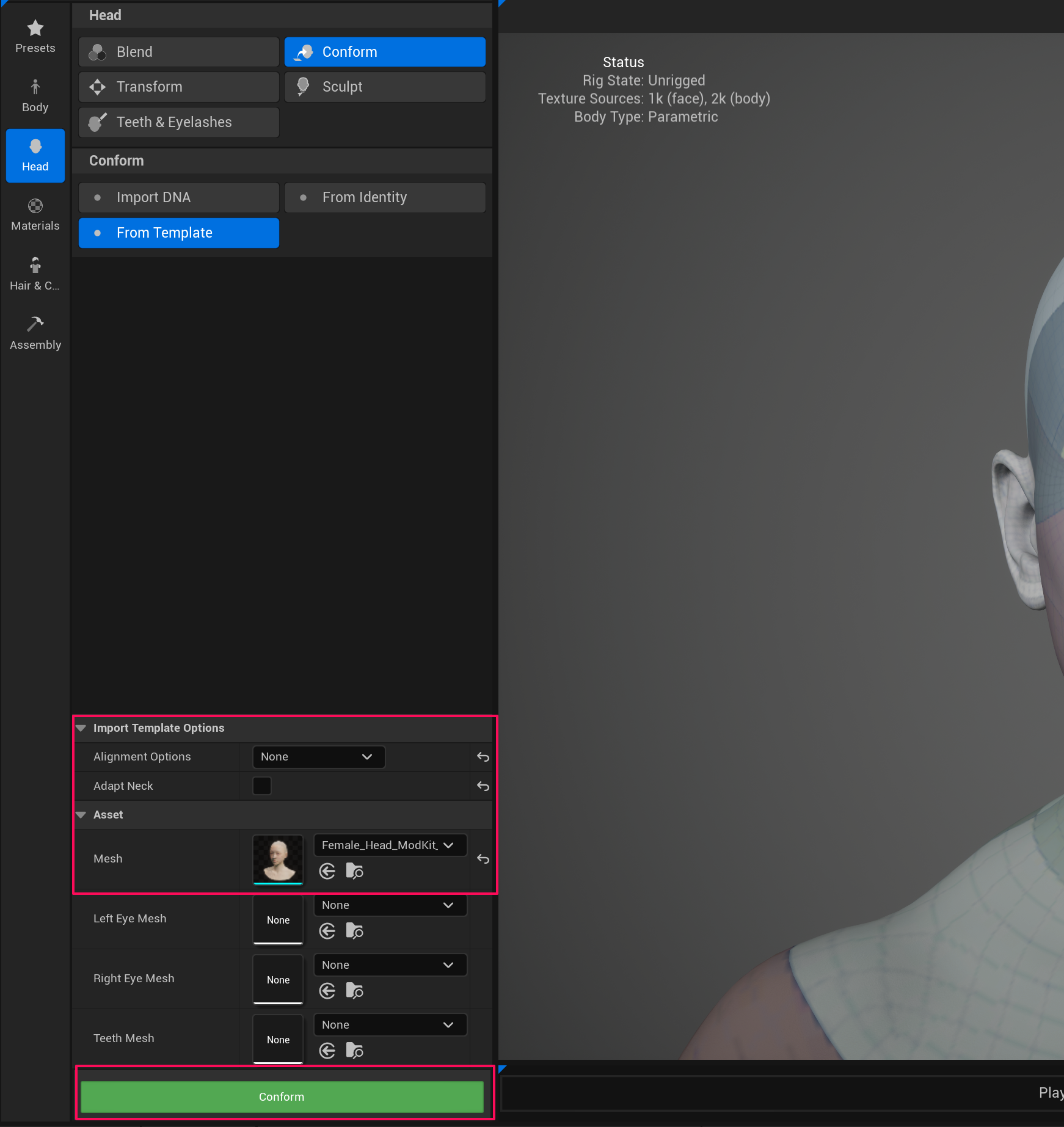
Task: Open the Hair & Clothing panel
Action: pos(35,273)
